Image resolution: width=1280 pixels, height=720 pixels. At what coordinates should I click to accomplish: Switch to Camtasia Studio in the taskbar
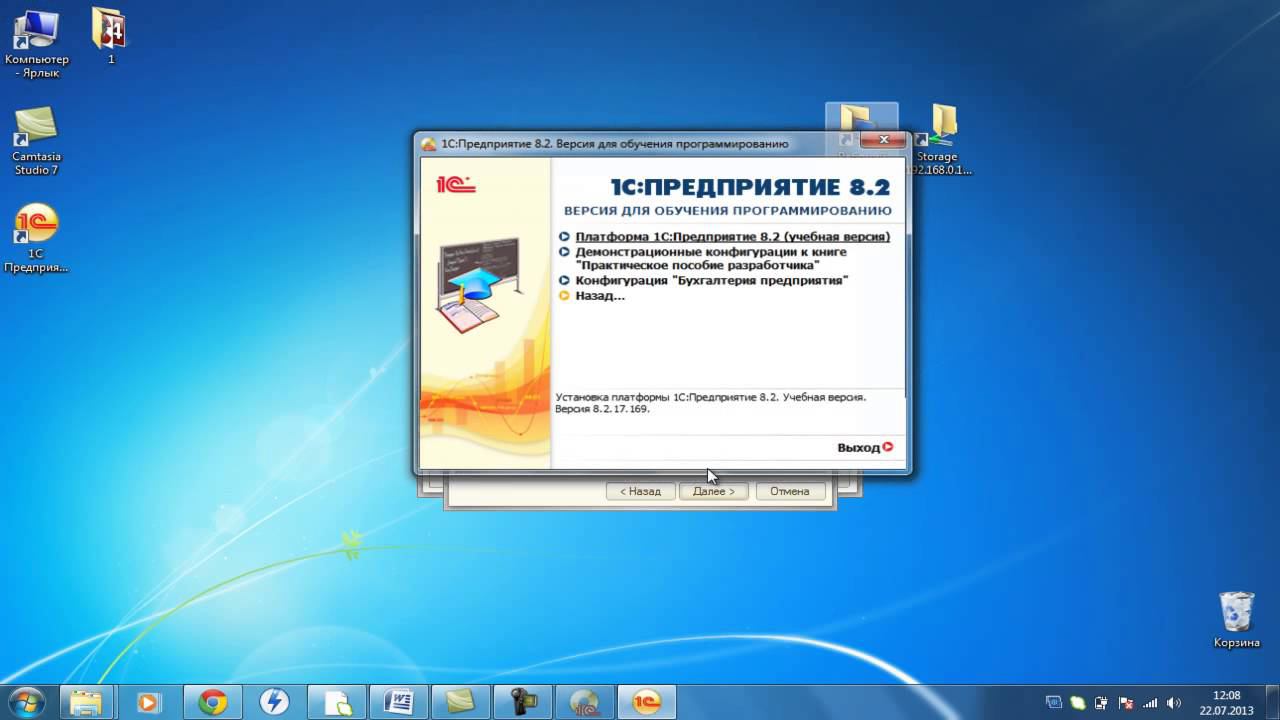pyautogui.click(x=460, y=702)
